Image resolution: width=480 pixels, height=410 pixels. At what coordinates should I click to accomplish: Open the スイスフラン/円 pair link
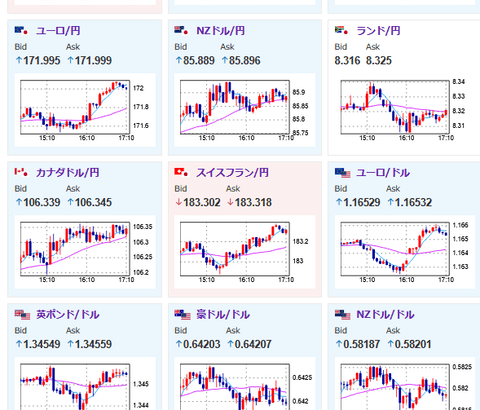pos(232,172)
